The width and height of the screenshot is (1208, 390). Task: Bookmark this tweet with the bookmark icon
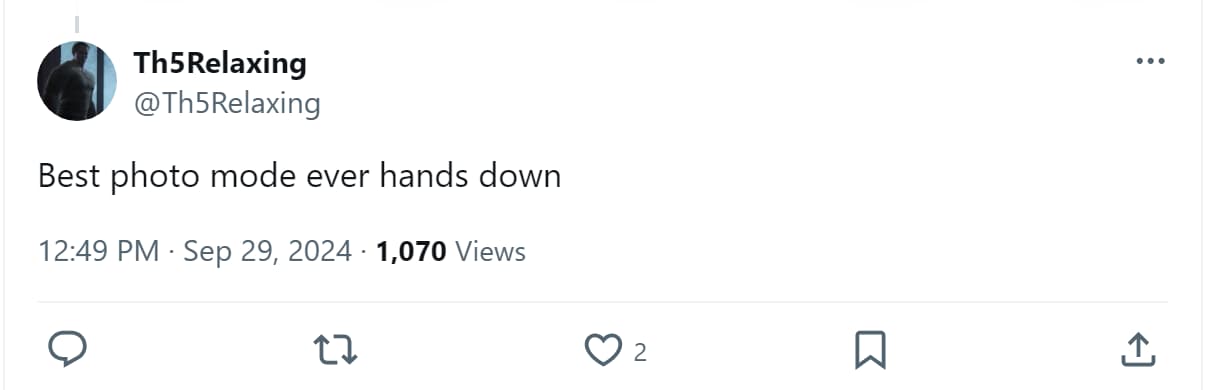pos(869,350)
